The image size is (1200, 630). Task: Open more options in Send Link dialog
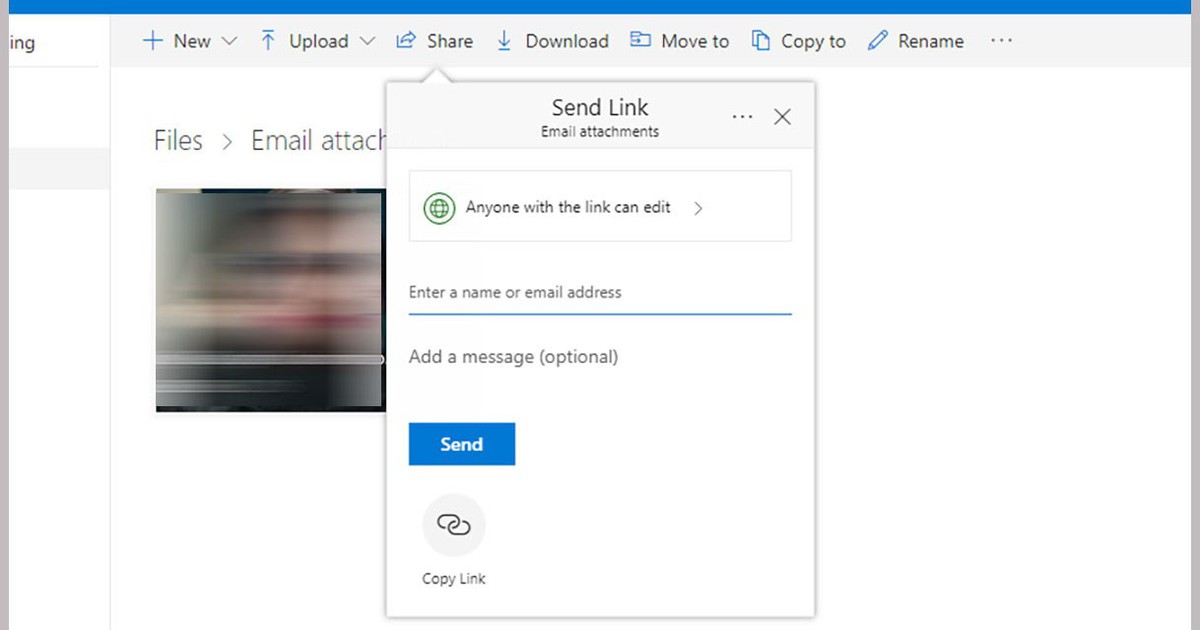[742, 117]
